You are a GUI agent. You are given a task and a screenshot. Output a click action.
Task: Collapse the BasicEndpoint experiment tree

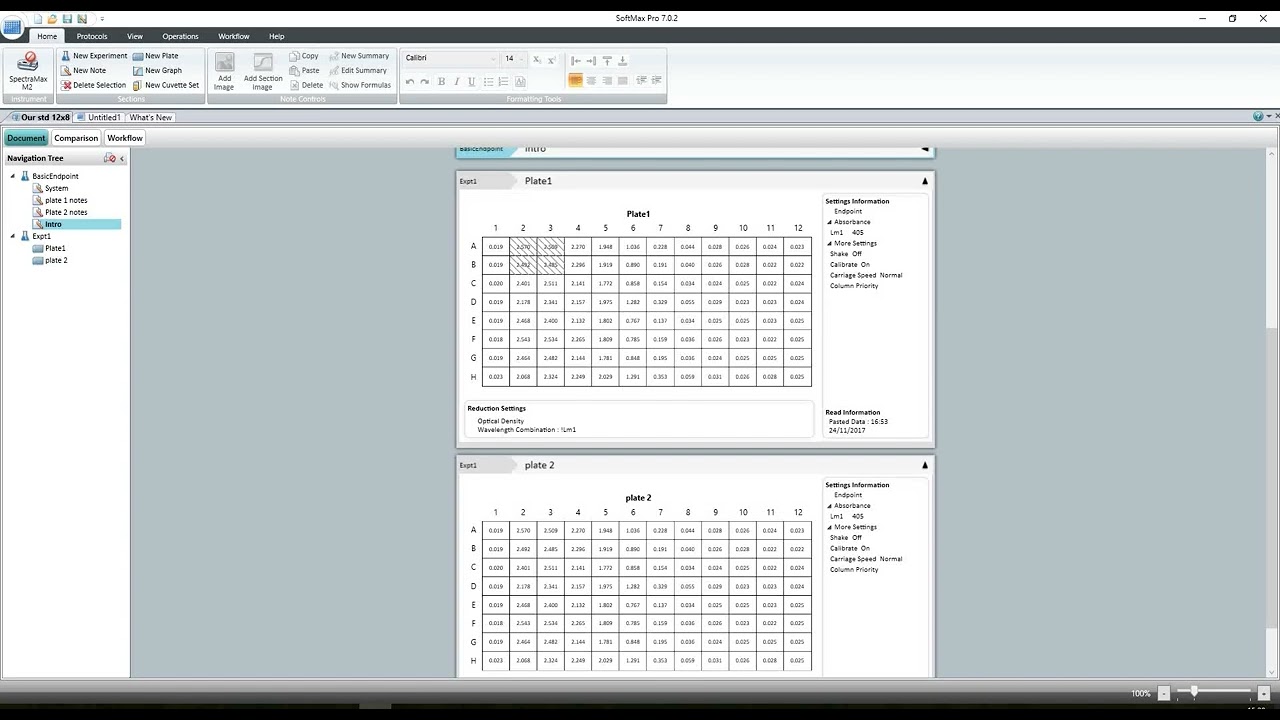point(11,176)
